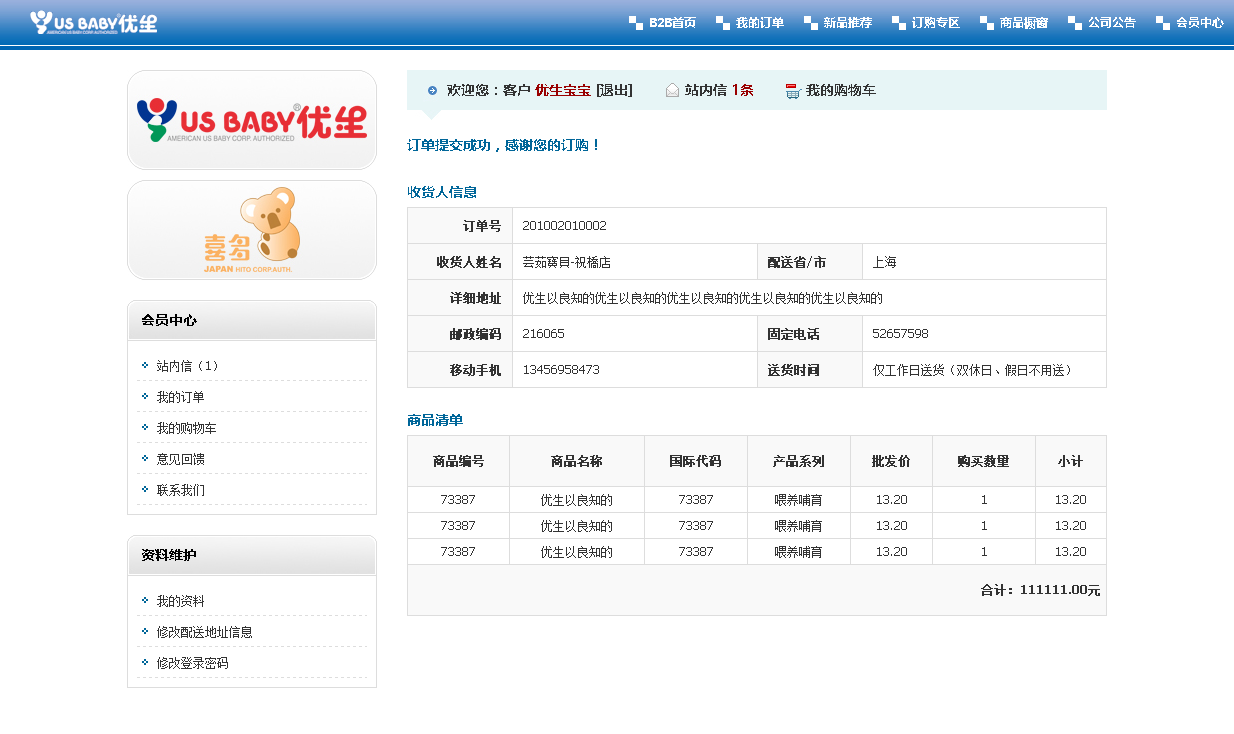Click 意见回馈 in the sidebar
The width and height of the screenshot is (1234, 734).
(x=180, y=459)
